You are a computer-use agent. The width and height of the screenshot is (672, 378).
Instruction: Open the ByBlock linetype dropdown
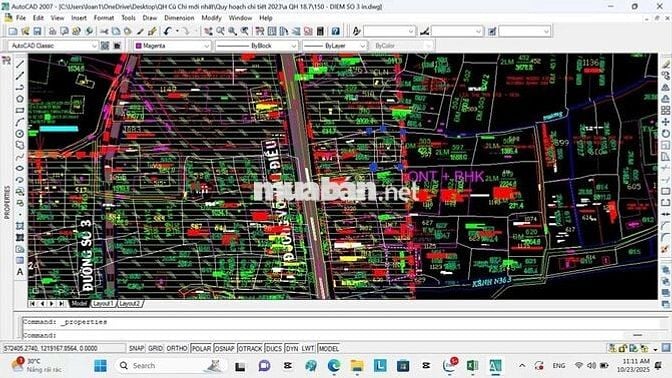pos(257,45)
